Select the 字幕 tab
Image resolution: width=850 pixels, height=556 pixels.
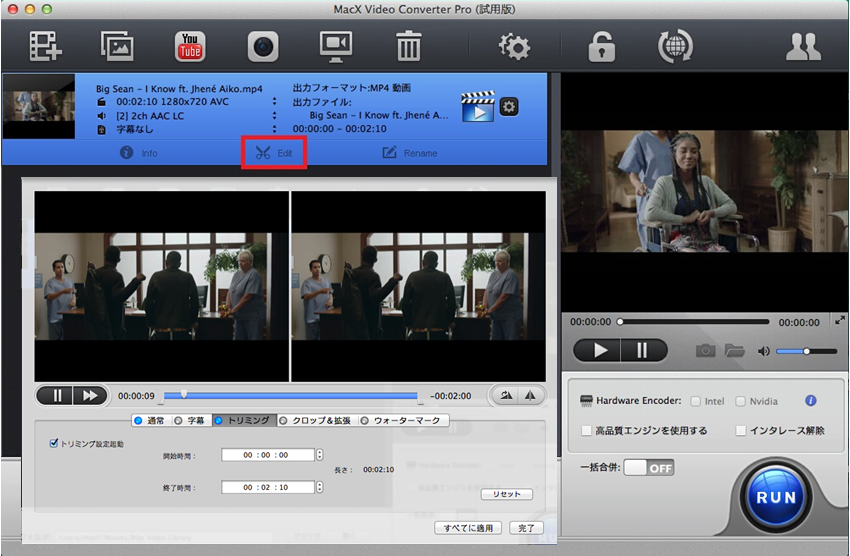[x=191, y=421]
